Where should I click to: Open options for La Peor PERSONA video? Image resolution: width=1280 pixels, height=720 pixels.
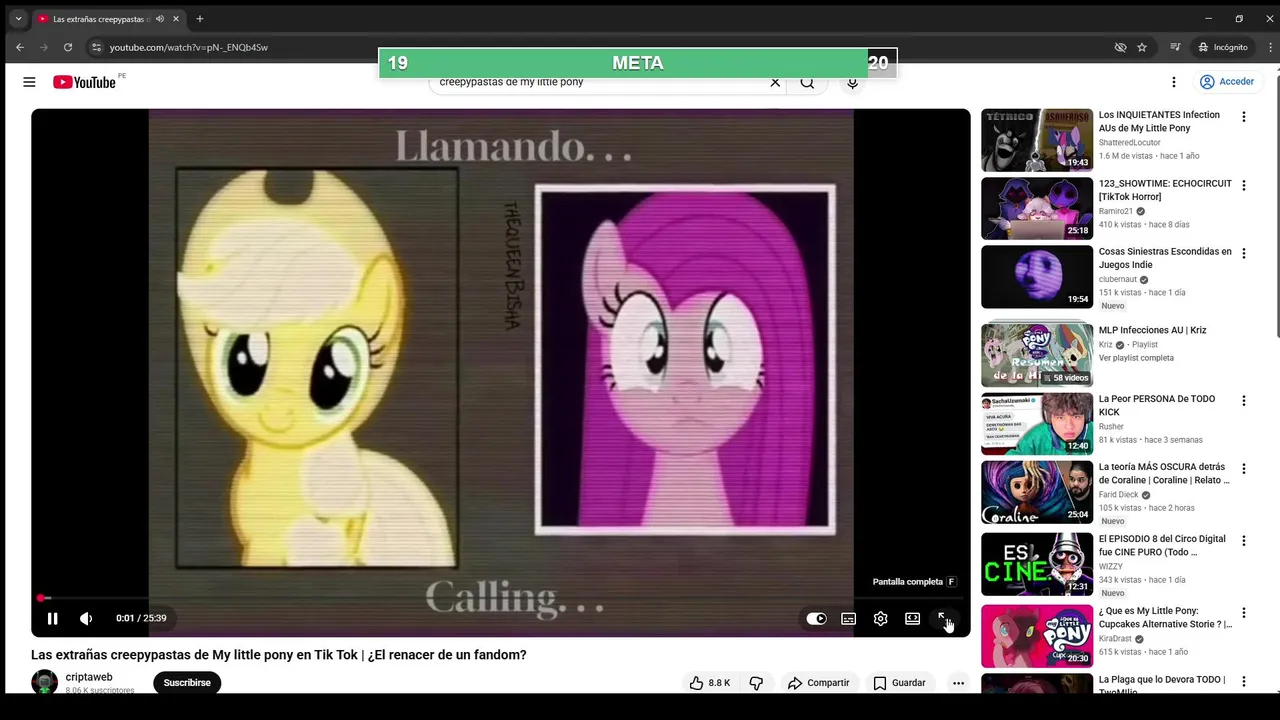coord(1244,401)
